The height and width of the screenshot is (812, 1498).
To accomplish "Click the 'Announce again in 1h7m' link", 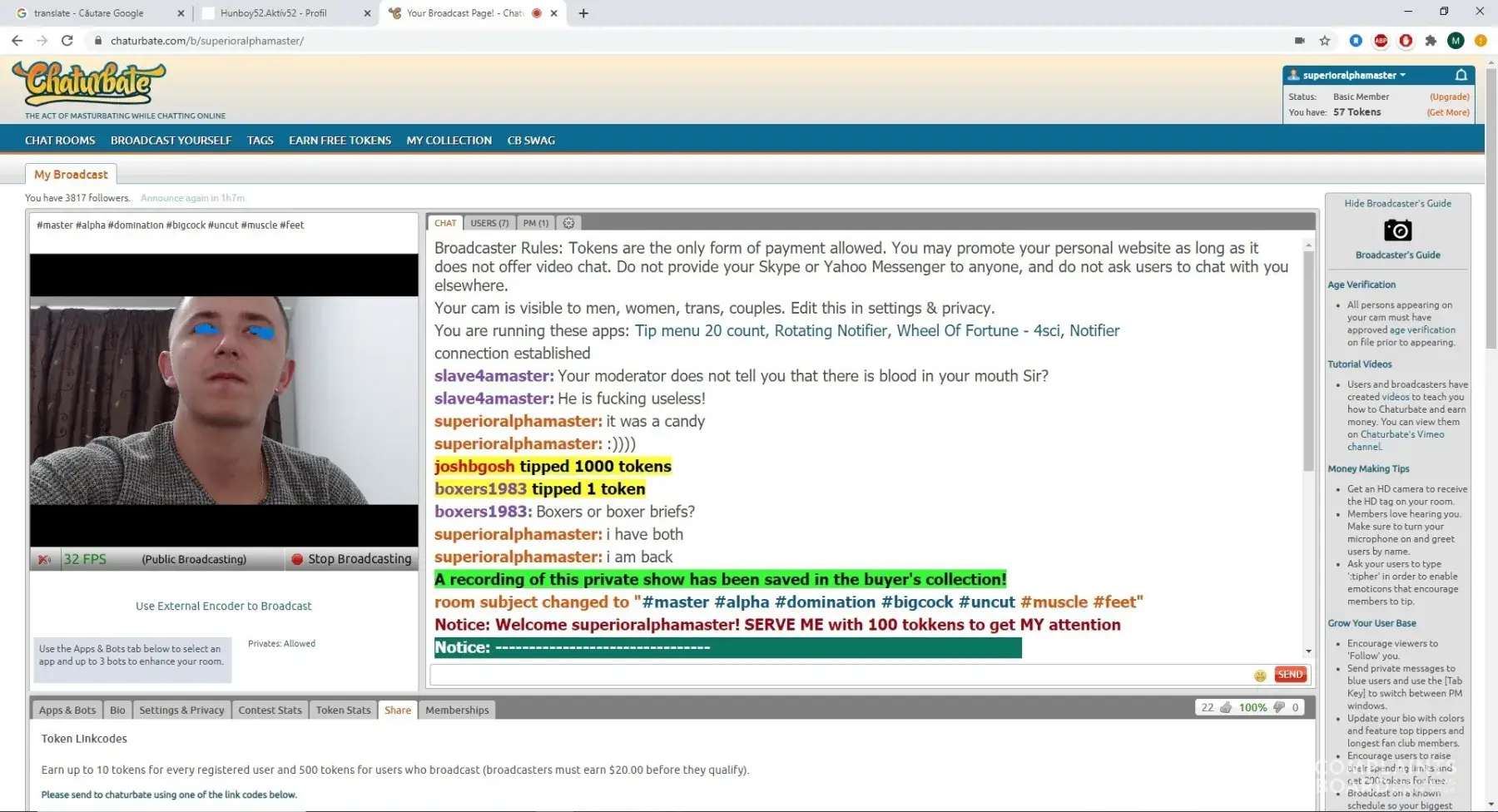I will 193,198.
